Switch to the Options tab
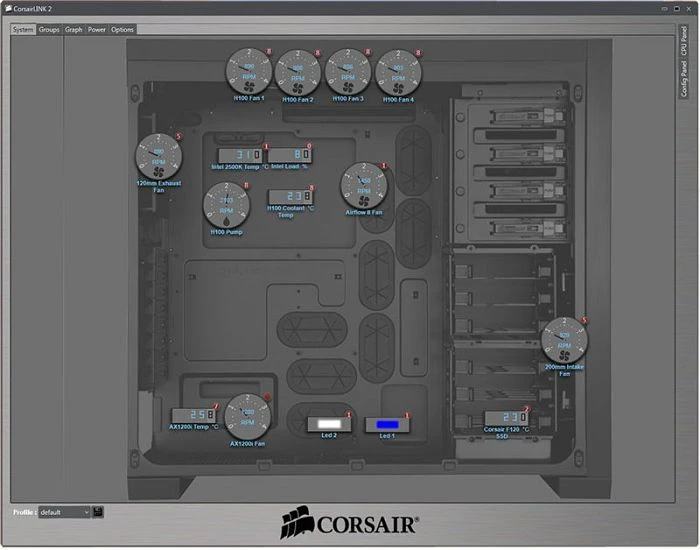 pyautogui.click(x=122, y=29)
